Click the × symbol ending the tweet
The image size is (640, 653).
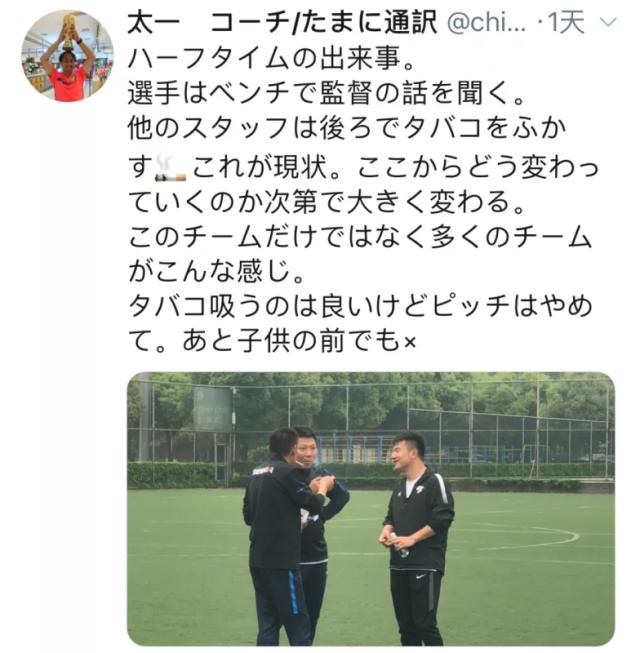pos(410,342)
